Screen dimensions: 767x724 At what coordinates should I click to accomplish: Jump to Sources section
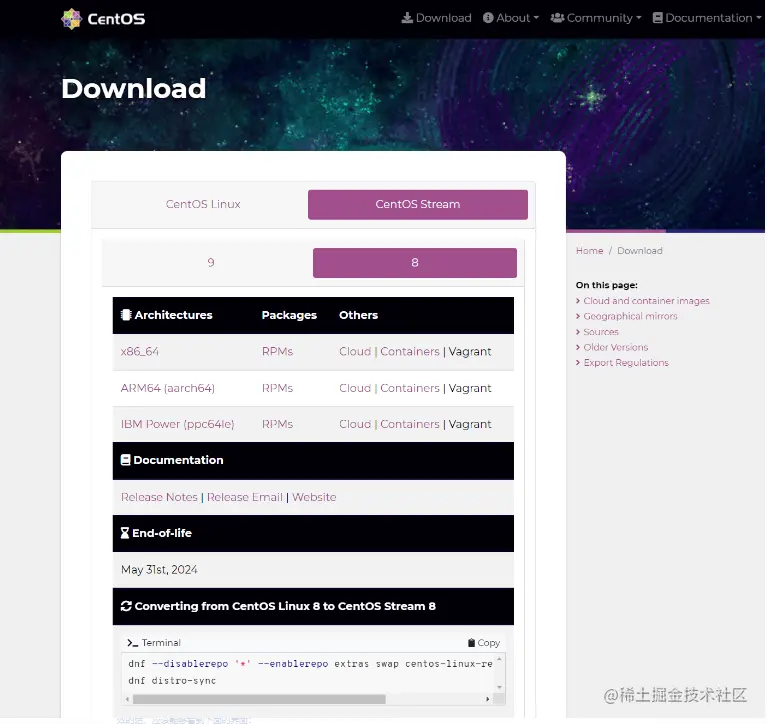coord(601,332)
